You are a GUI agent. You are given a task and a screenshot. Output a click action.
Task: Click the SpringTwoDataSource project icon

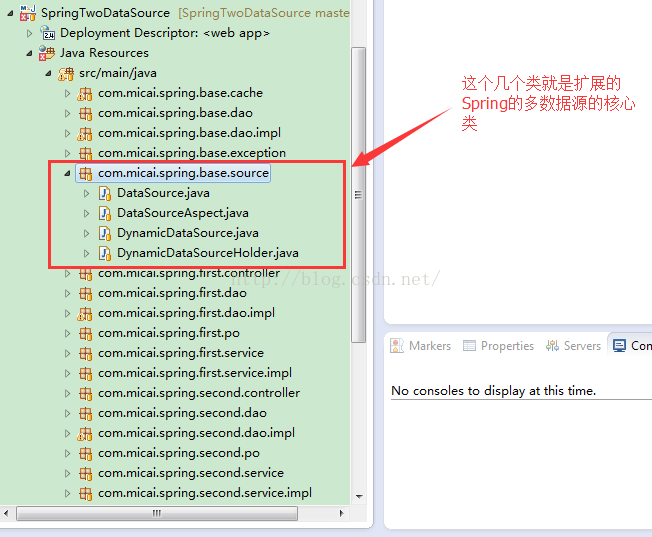(x=27, y=13)
